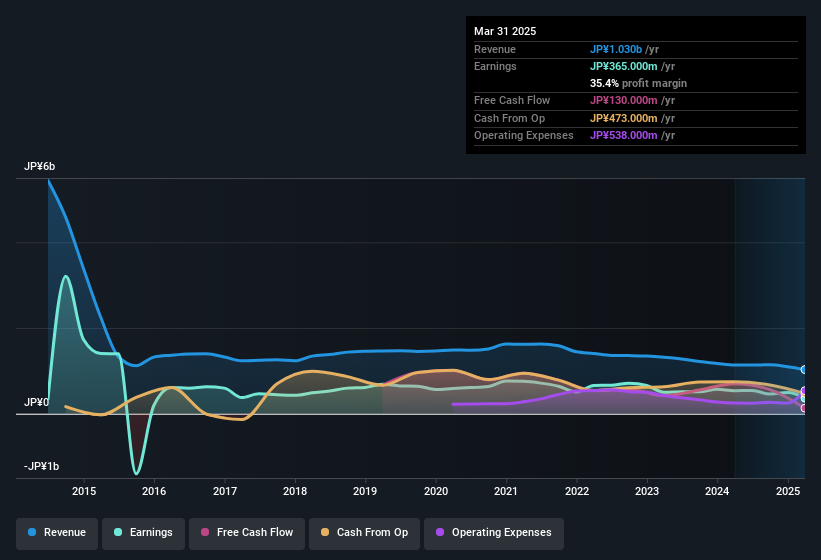Click the JP¥130.000m free cash flow value

point(624,100)
